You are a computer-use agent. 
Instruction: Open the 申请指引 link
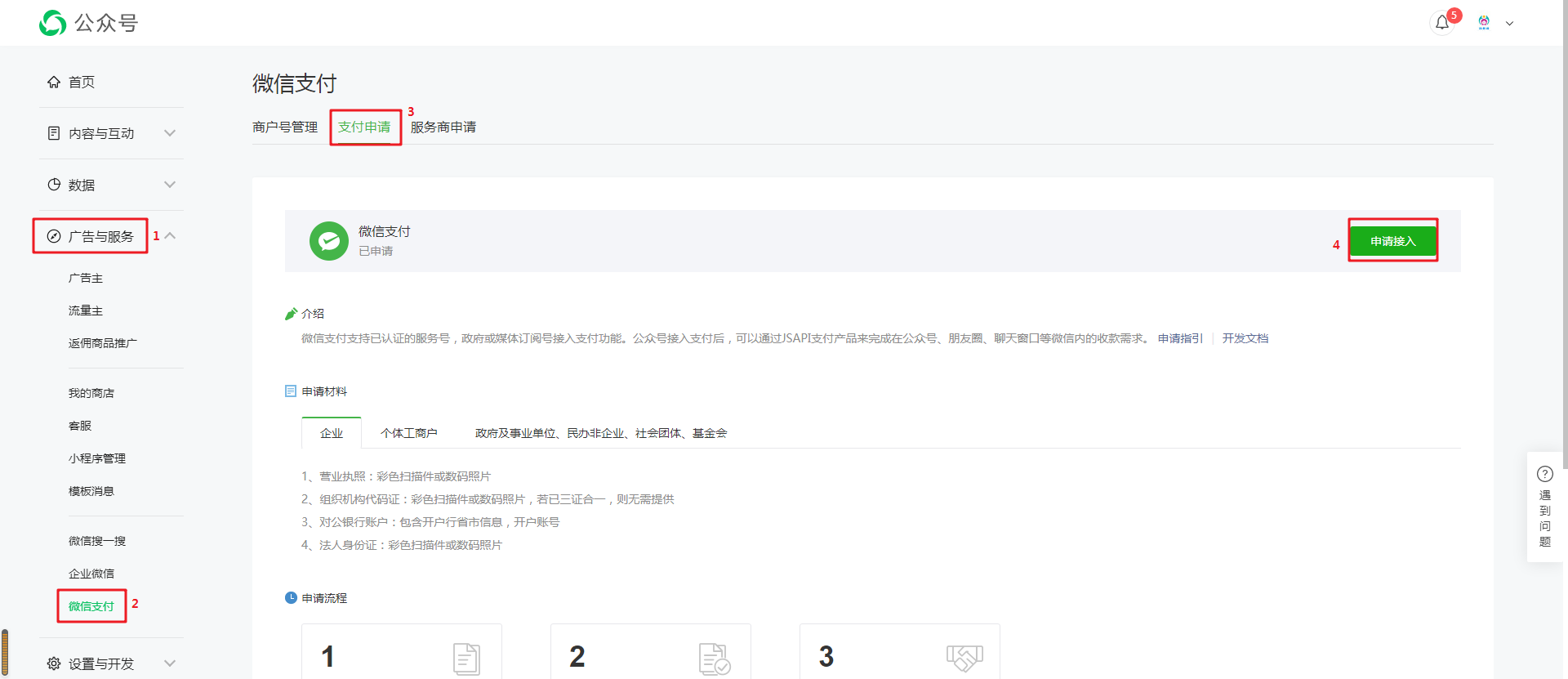1180,338
